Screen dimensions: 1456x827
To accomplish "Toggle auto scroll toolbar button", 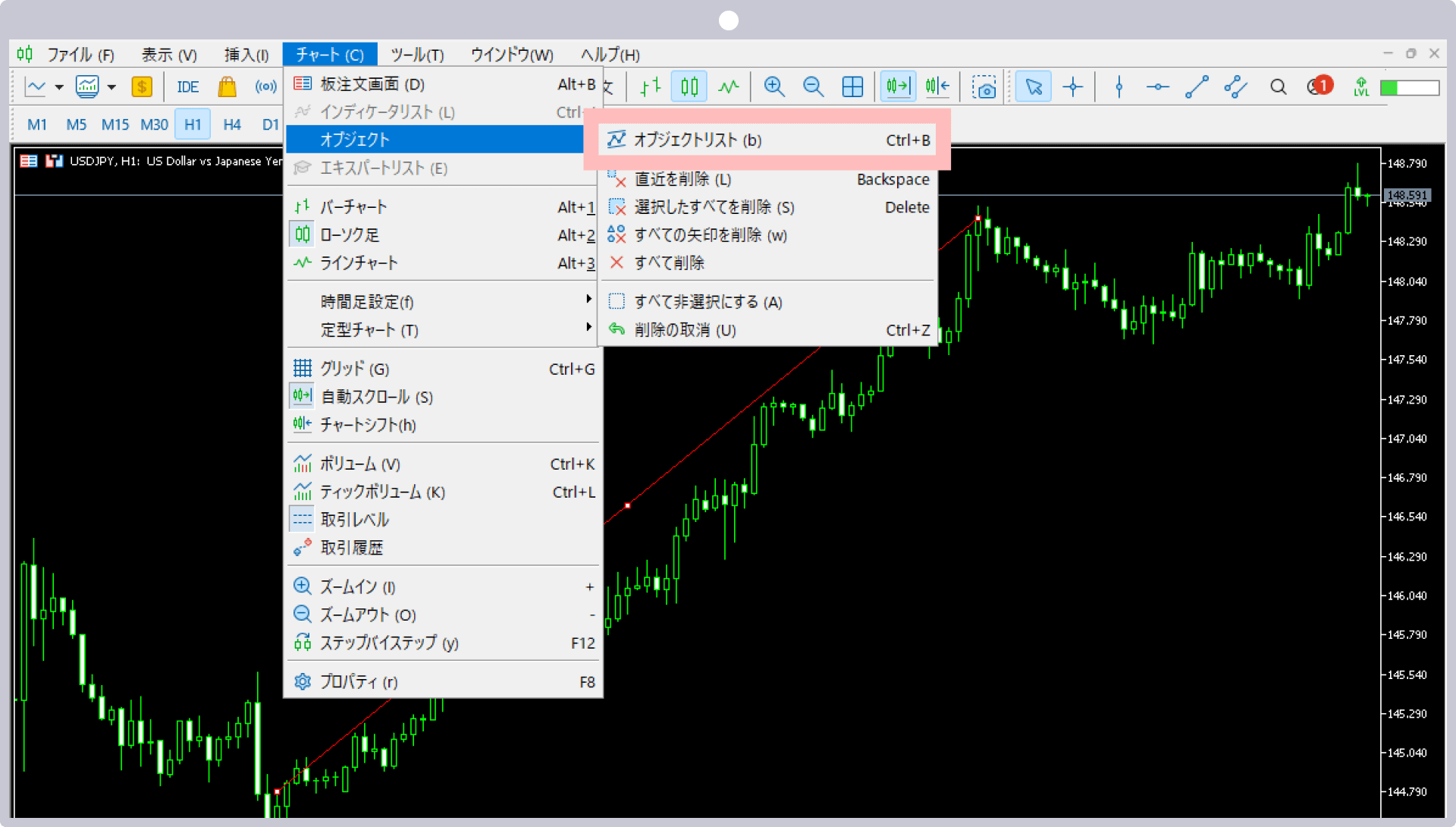I will click(898, 86).
